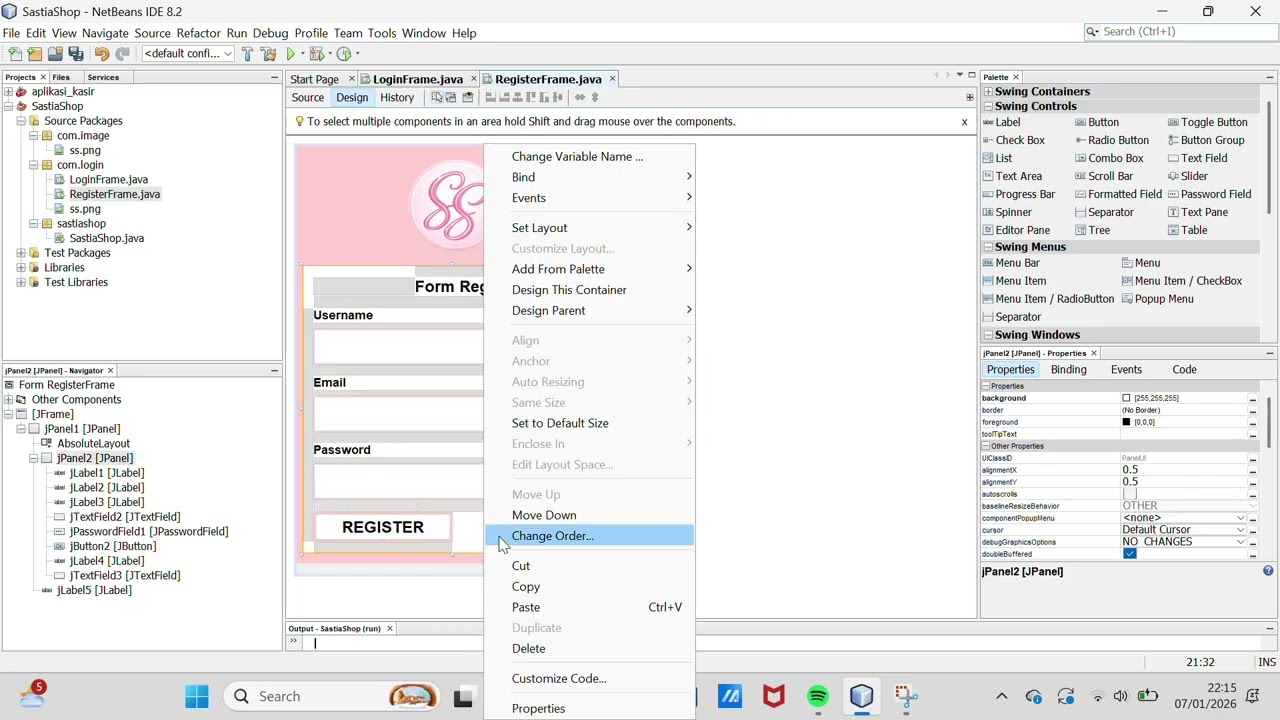Screen dimensions: 1280x720
Task: Click the Save All toolbar icon
Action: (75, 54)
